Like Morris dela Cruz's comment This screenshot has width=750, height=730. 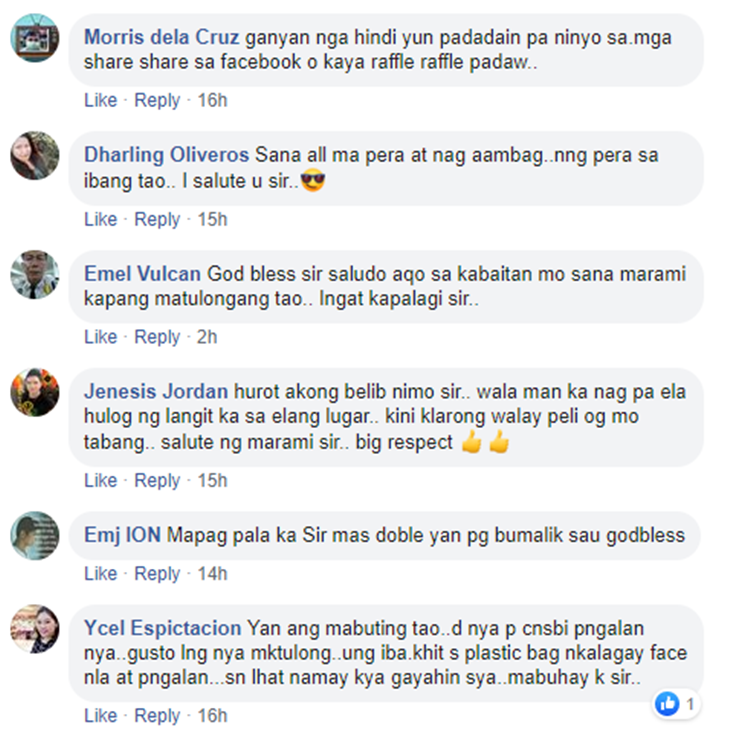100,100
